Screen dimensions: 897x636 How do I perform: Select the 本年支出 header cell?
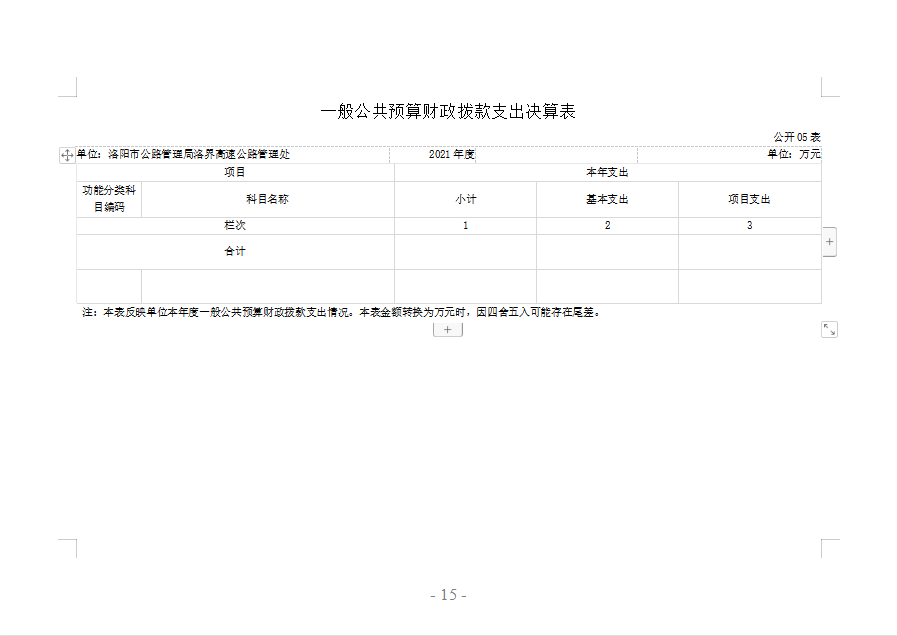608,172
